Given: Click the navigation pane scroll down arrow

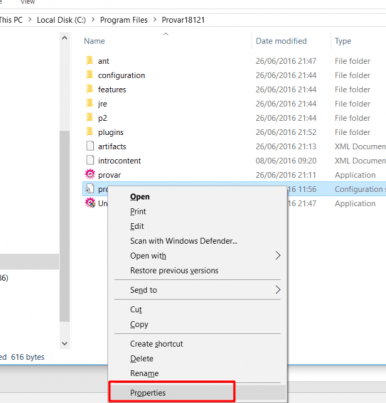Looking at the screenshot, I should click(65, 343).
